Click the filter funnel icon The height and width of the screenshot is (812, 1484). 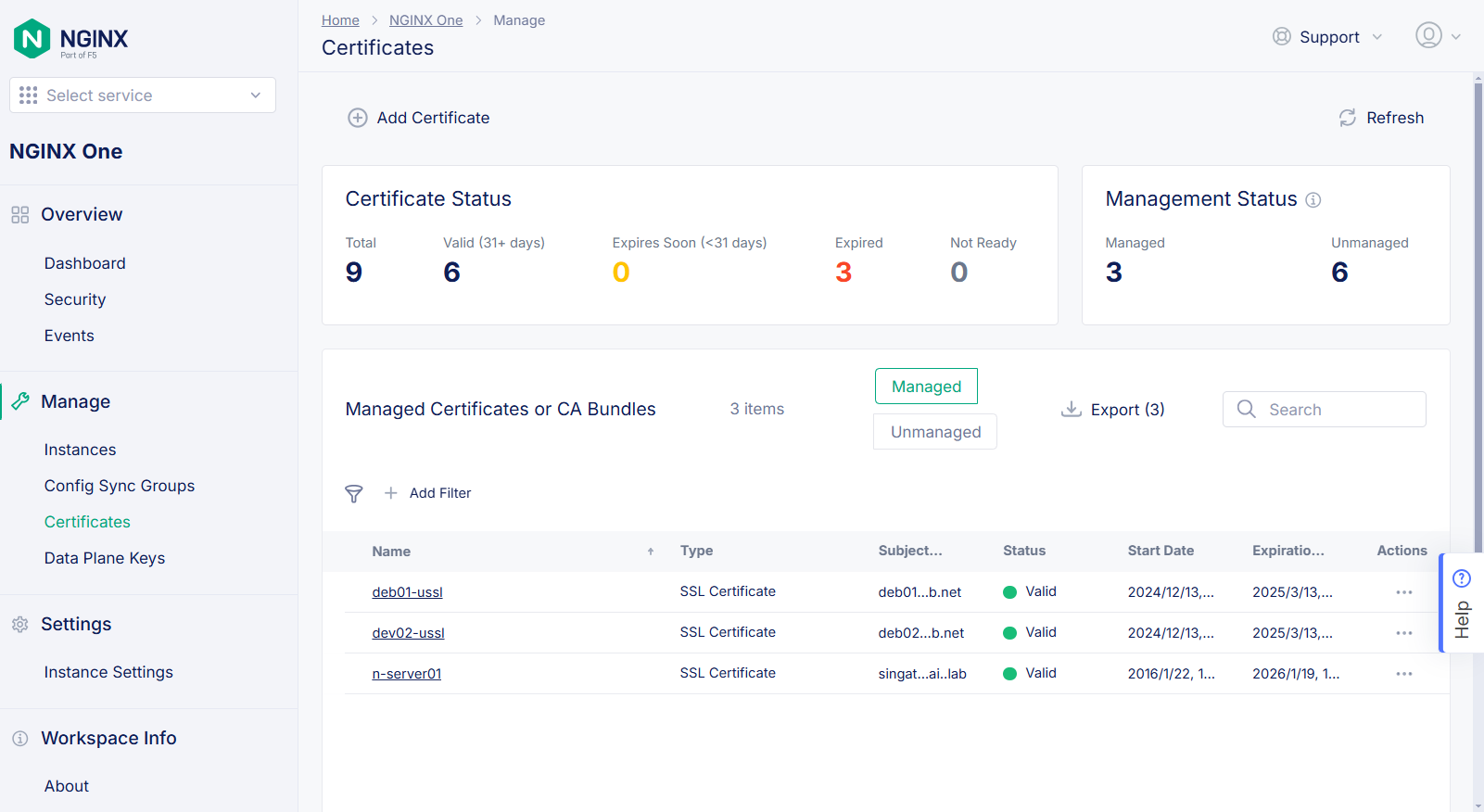pyautogui.click(x=354, y=493)
